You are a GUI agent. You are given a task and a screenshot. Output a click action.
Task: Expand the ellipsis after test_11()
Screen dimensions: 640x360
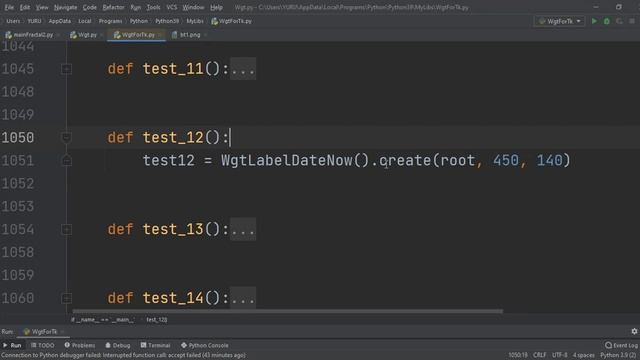point(243,69)
